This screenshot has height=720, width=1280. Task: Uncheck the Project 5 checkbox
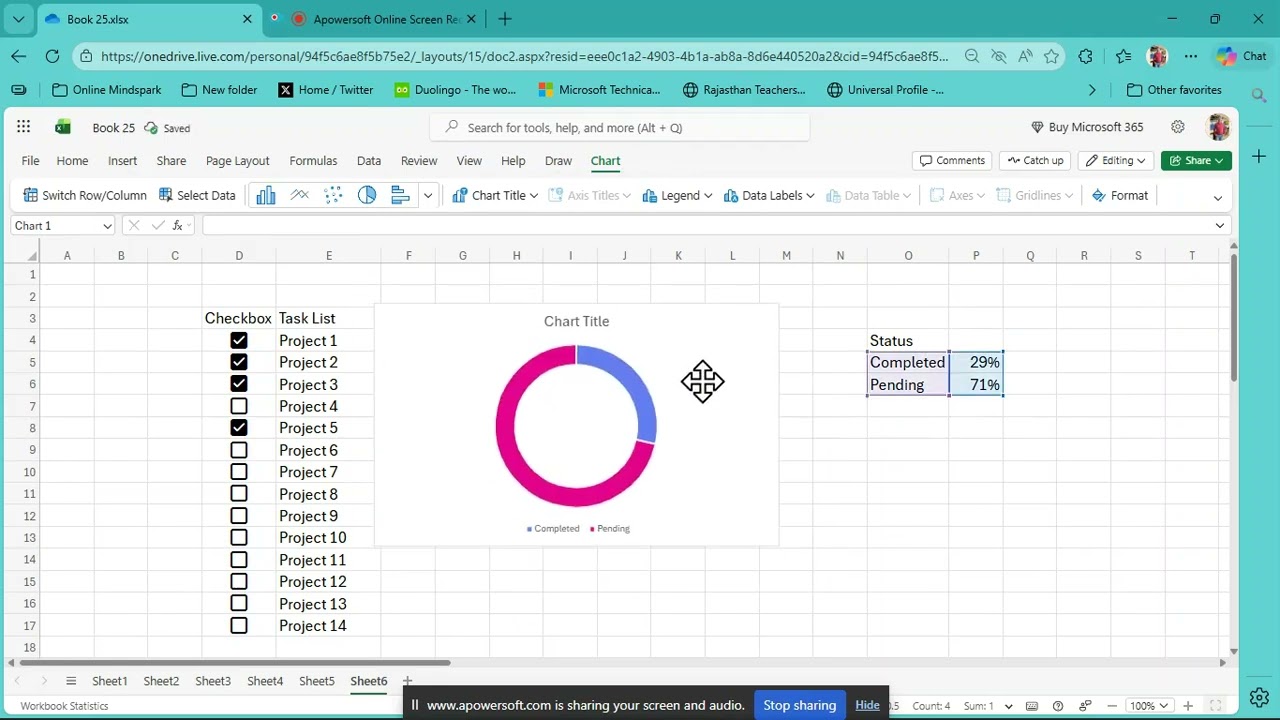239,428
